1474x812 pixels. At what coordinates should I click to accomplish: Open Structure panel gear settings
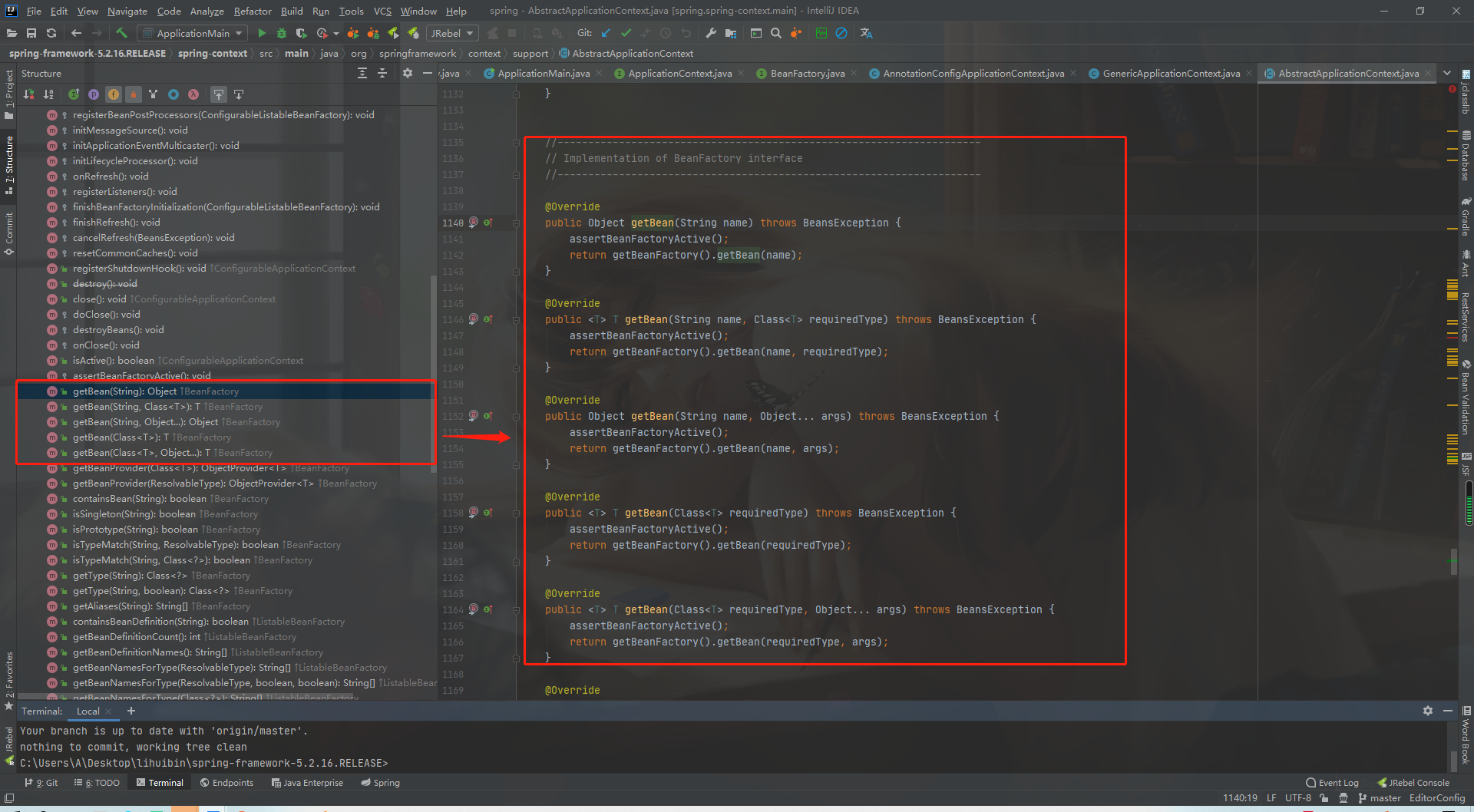click(x=408, y=73)
